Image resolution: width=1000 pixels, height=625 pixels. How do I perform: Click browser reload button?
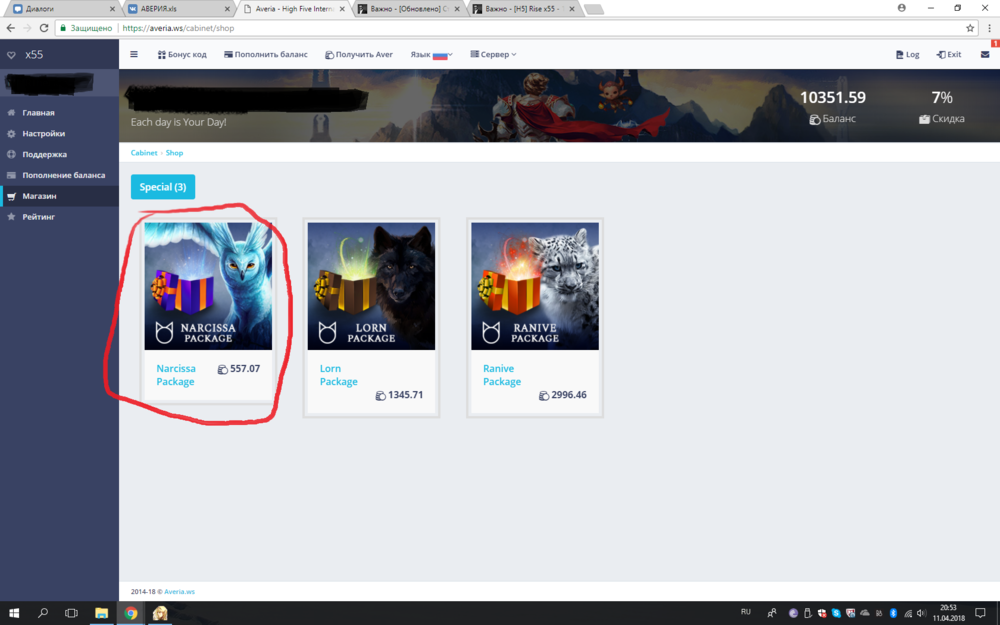pyautogui.click(x=41, y=28)
